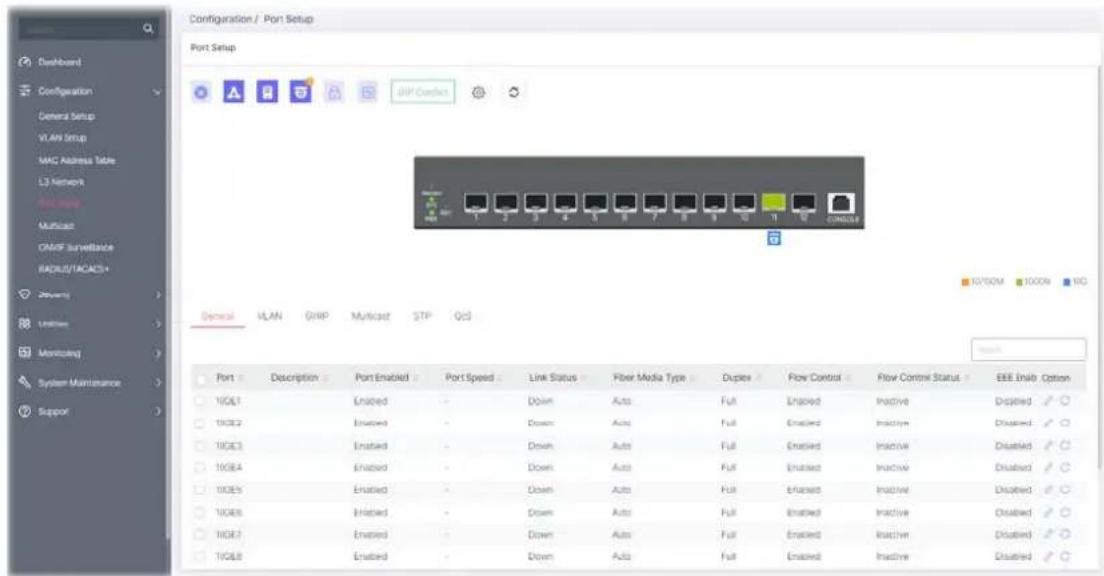The height and width of the screenshot is (576, 1104).
Task: Click the faded lock toolbar icon
Action: 334,92
